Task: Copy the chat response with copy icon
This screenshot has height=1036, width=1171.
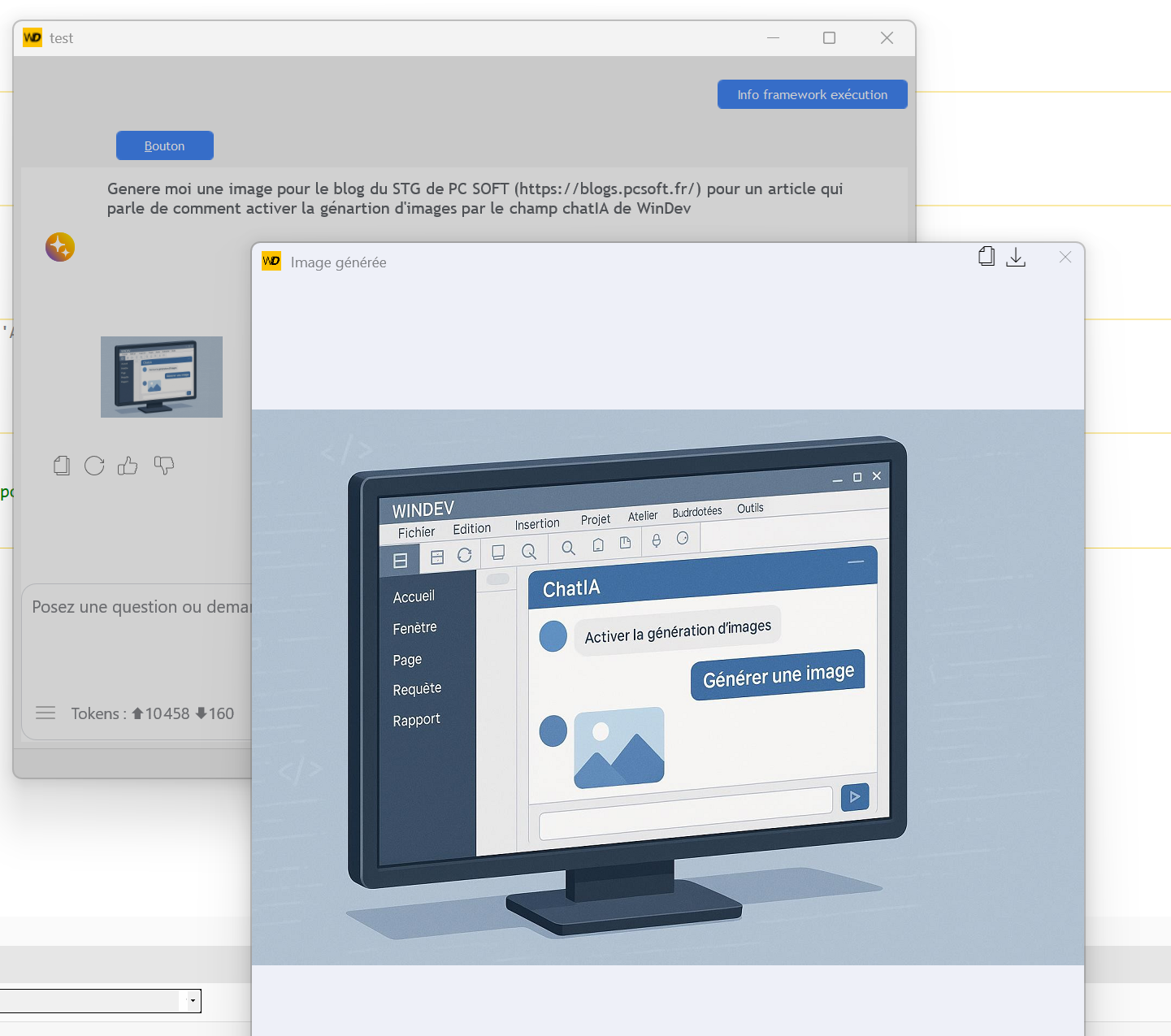Action: pyautogui.click(x=62, y=466)
